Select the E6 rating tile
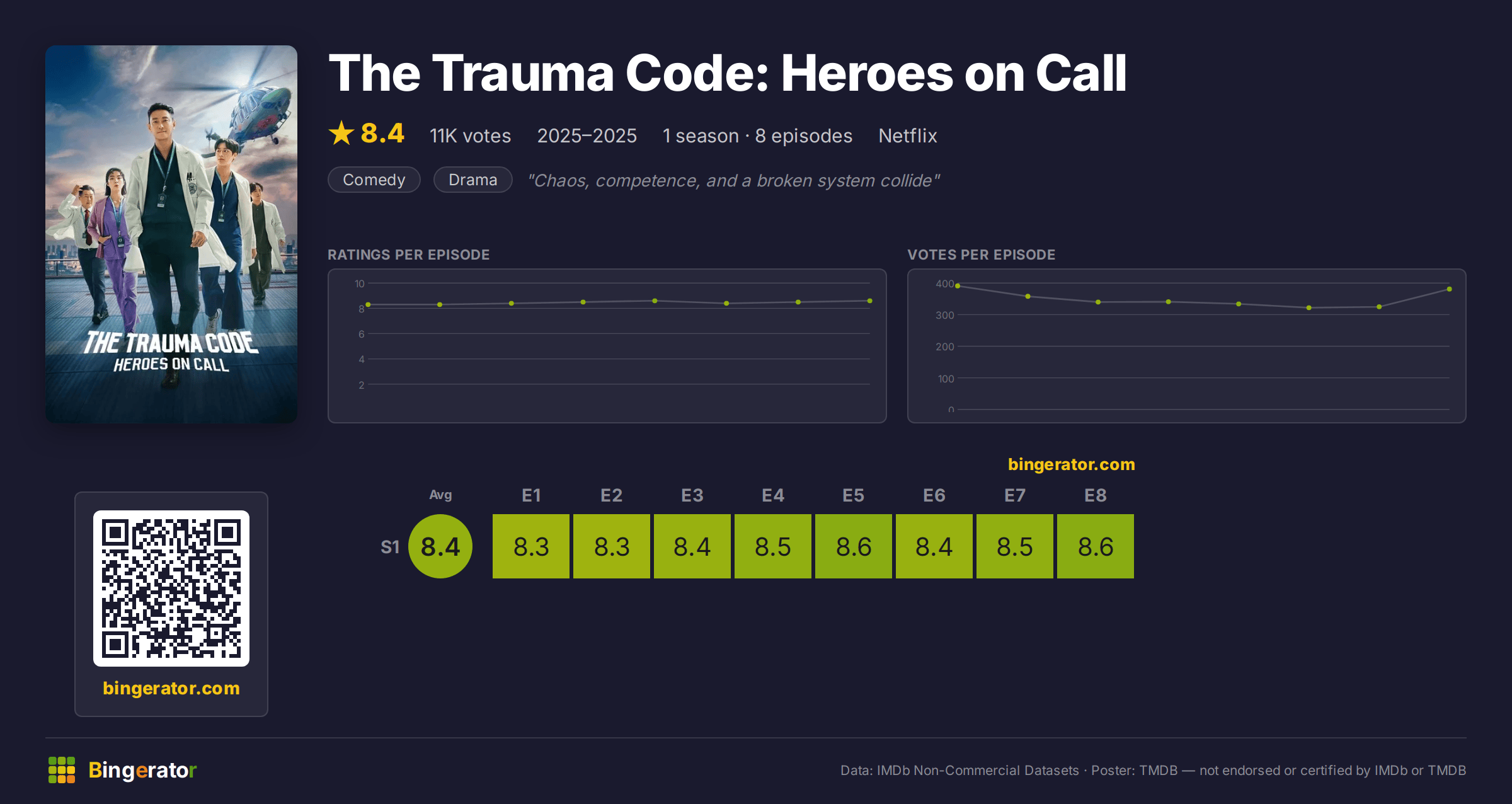 tap(934, 546)
